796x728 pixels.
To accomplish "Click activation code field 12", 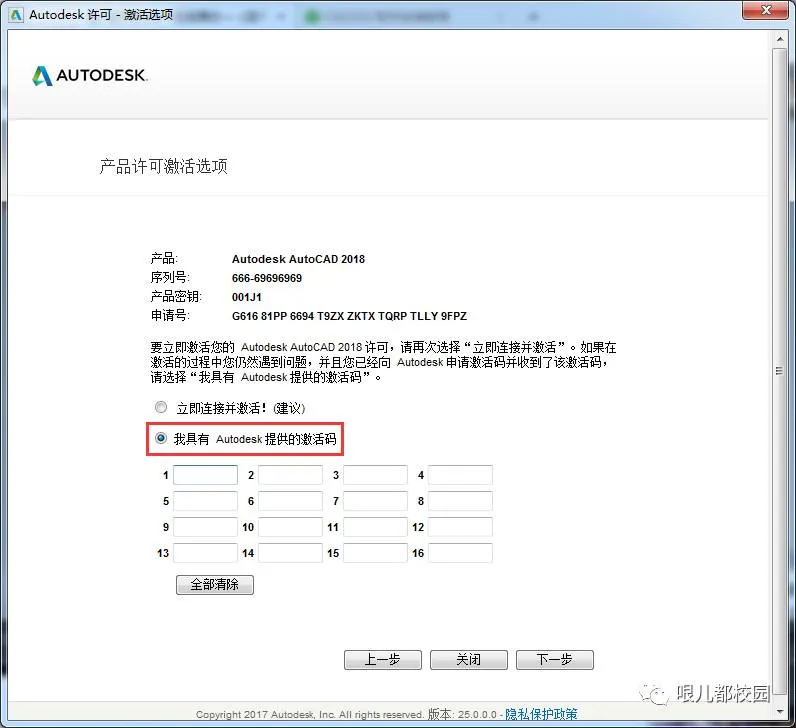I will [460, 527].
